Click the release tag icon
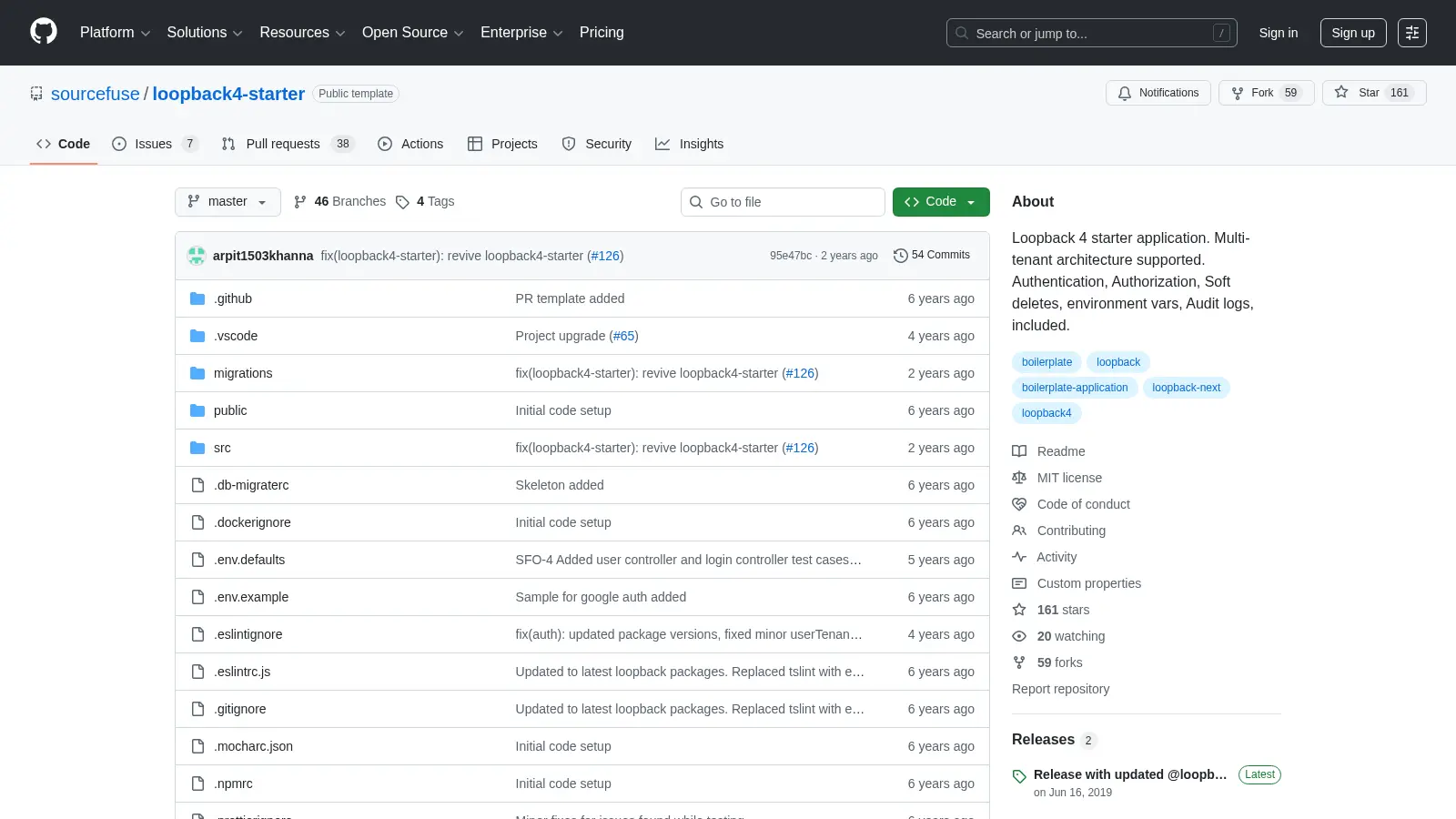This screenshot has width=1456, height=819. [x=1019, y=776]
